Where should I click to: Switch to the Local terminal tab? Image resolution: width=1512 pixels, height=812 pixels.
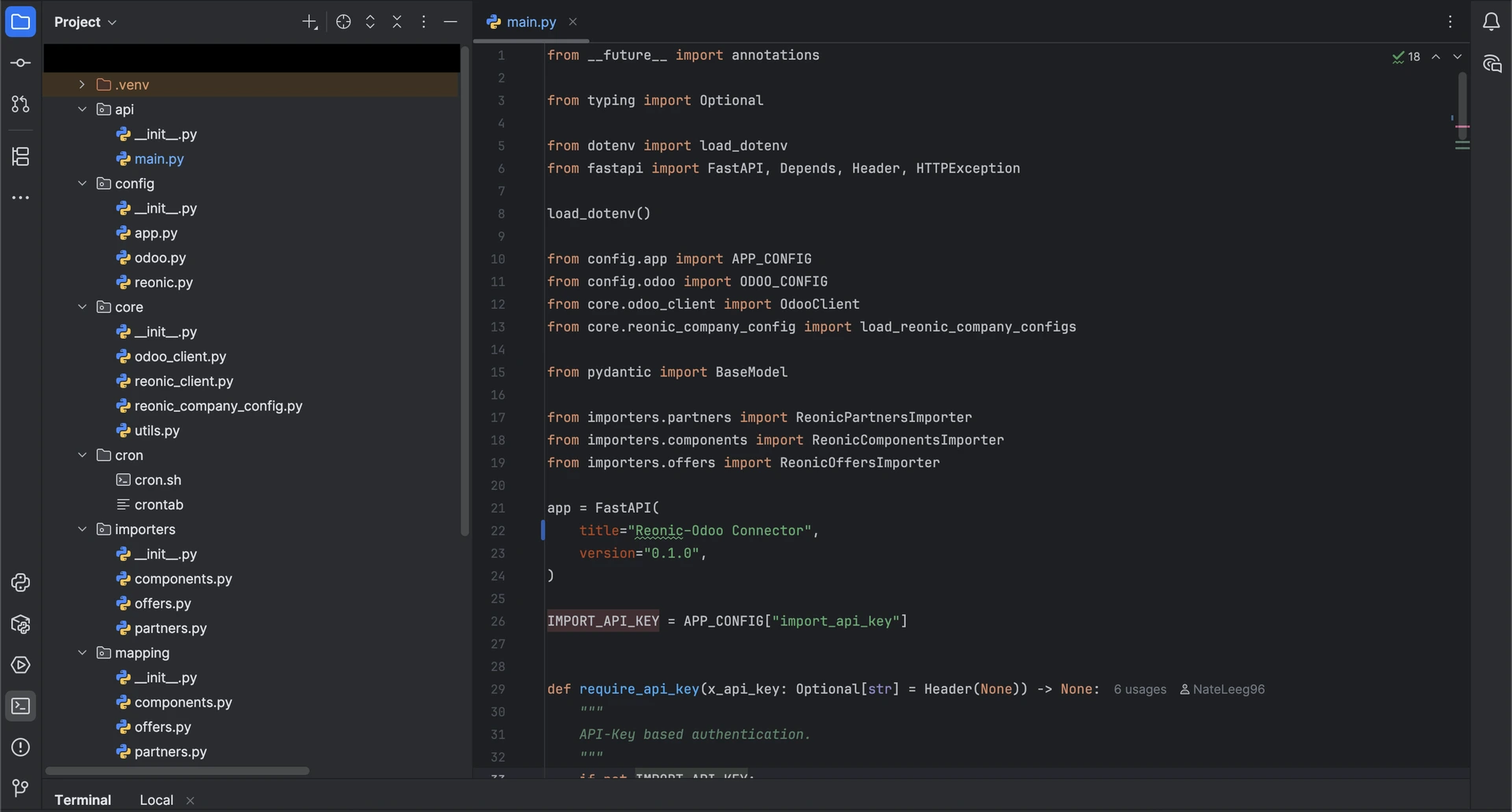155,799
